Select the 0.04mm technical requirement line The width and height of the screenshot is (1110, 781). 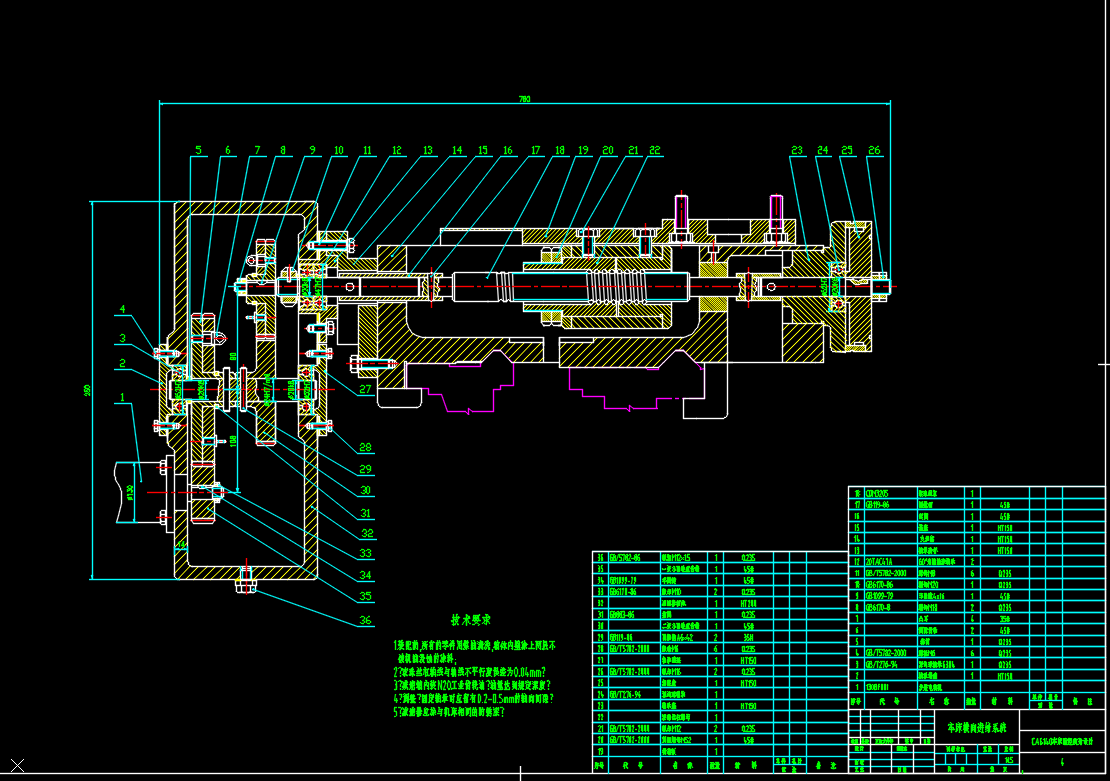472,673
